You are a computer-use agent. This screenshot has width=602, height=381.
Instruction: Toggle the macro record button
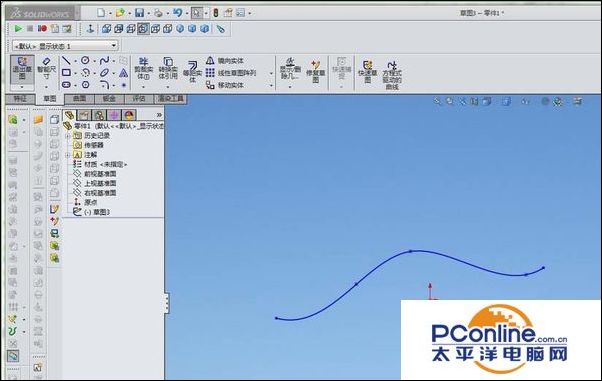coord(42,29)
